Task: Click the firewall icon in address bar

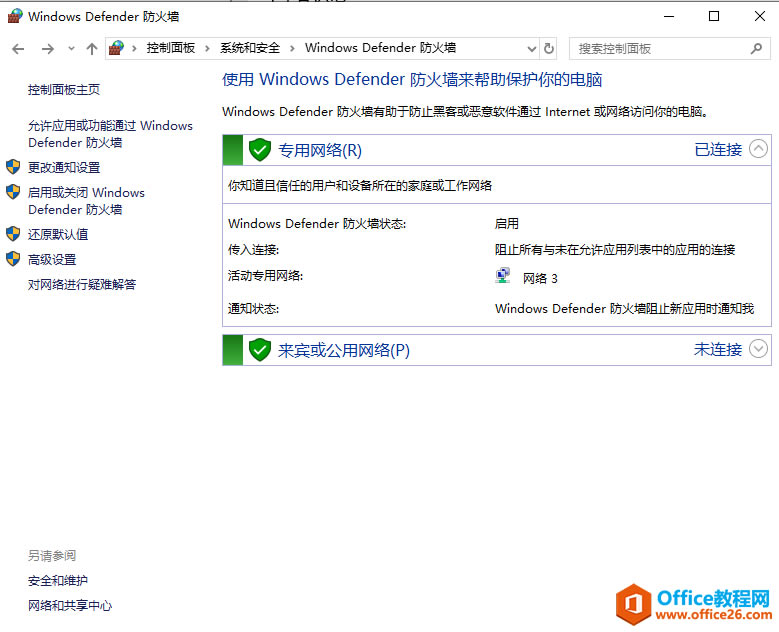Action: pyautogui.click(x=116, y=48)
